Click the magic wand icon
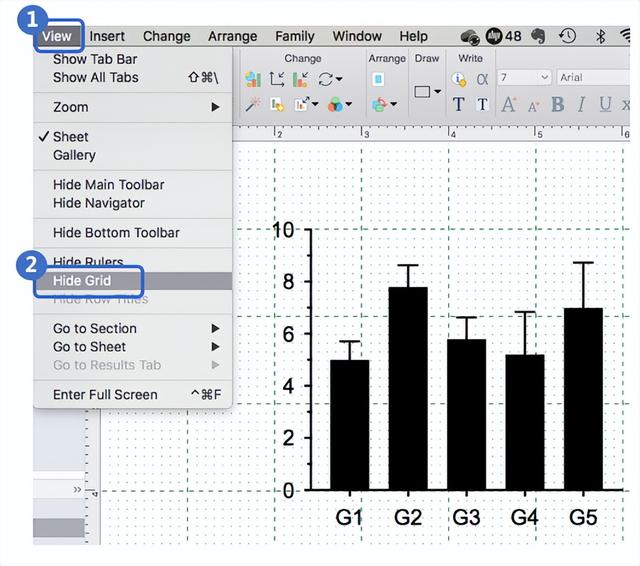The height and width of the screenshot is (566, 640). tap(253, 104)
